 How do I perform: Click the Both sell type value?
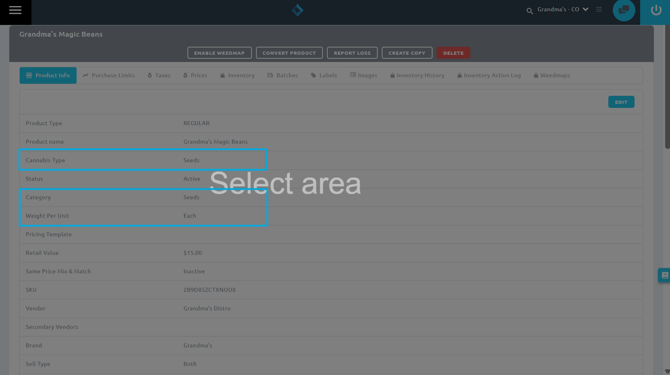(190, 364)
